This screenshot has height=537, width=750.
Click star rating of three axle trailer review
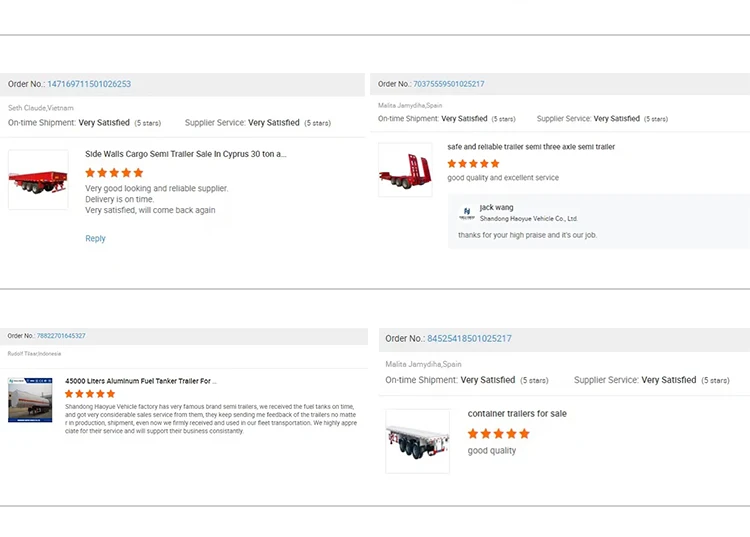[x=473, y=163]
